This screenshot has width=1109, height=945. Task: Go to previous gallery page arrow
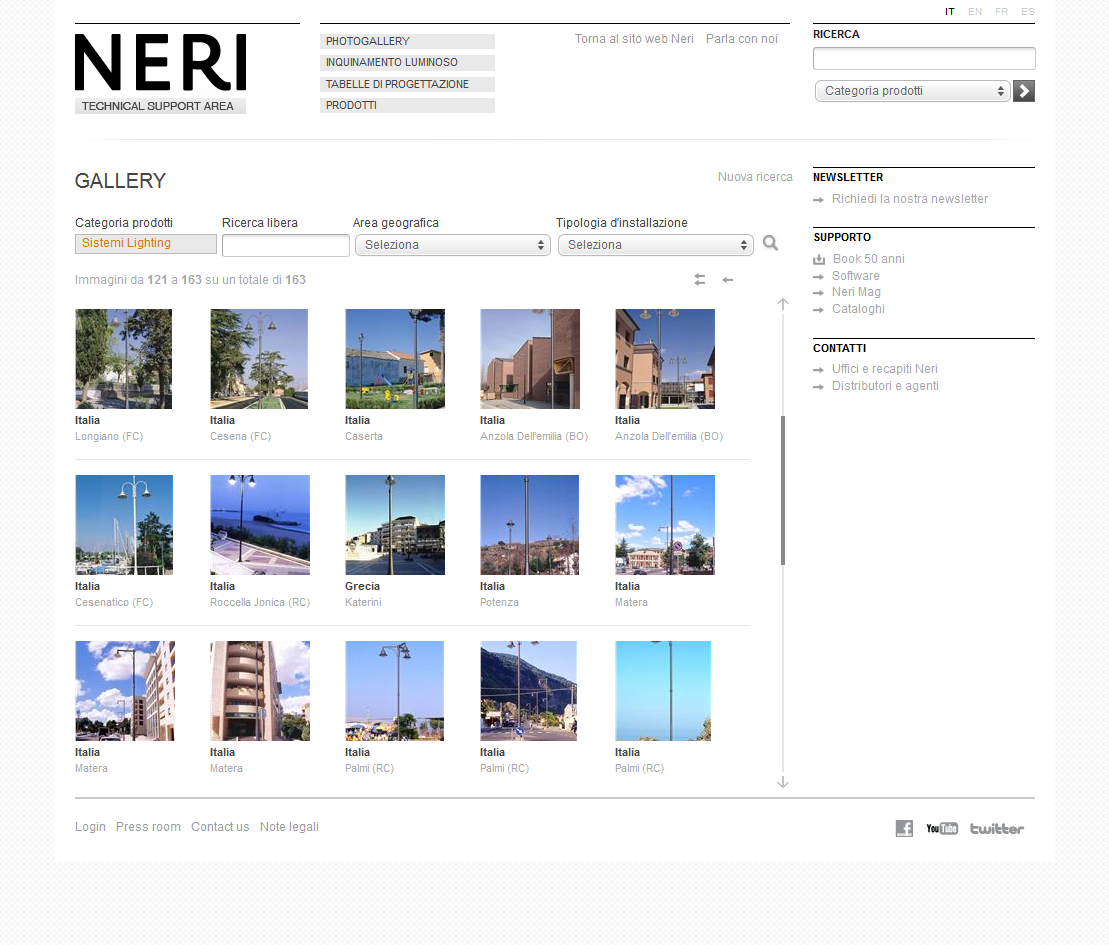tap(727, 280)
